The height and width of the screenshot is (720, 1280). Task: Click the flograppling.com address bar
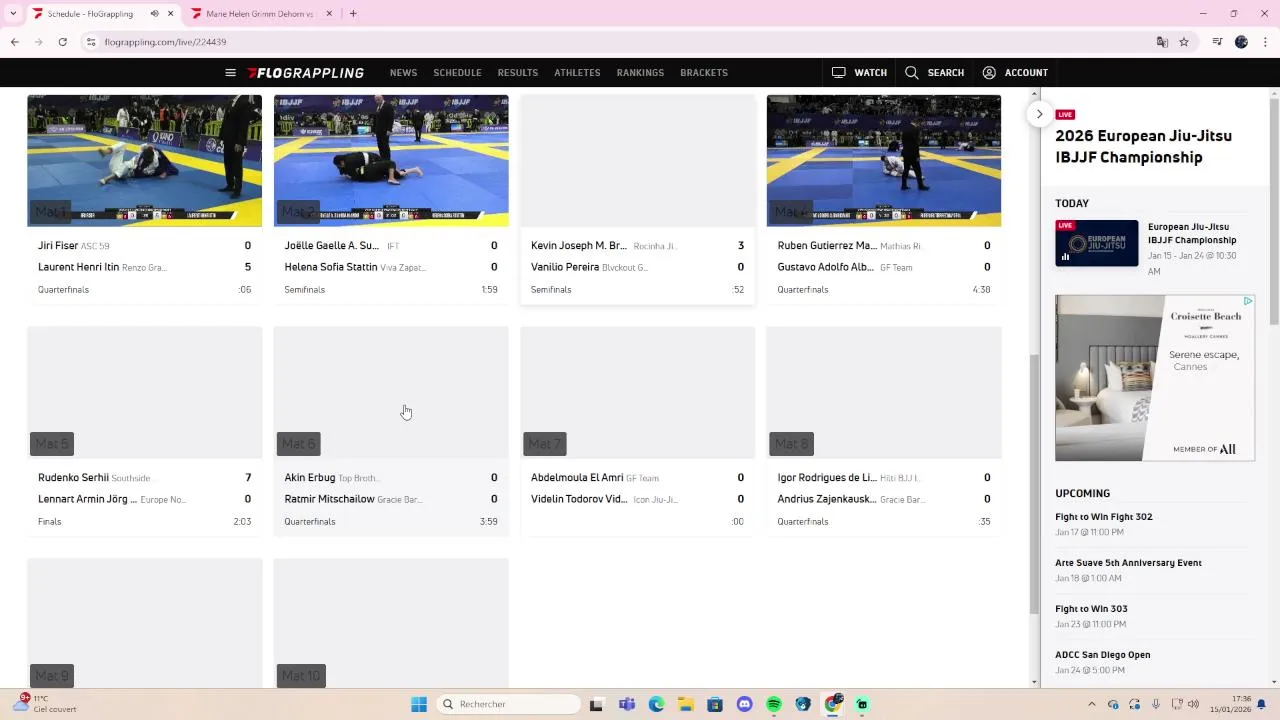click(x=620, y=42)
